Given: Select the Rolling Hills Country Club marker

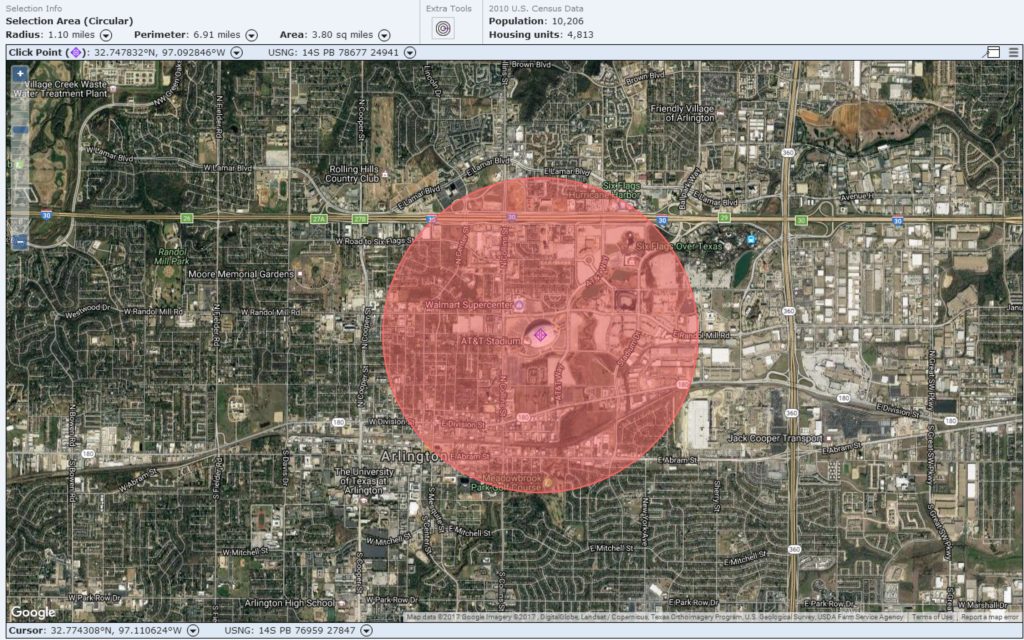Looking at the screenshot, I should [x=385, y=175].
